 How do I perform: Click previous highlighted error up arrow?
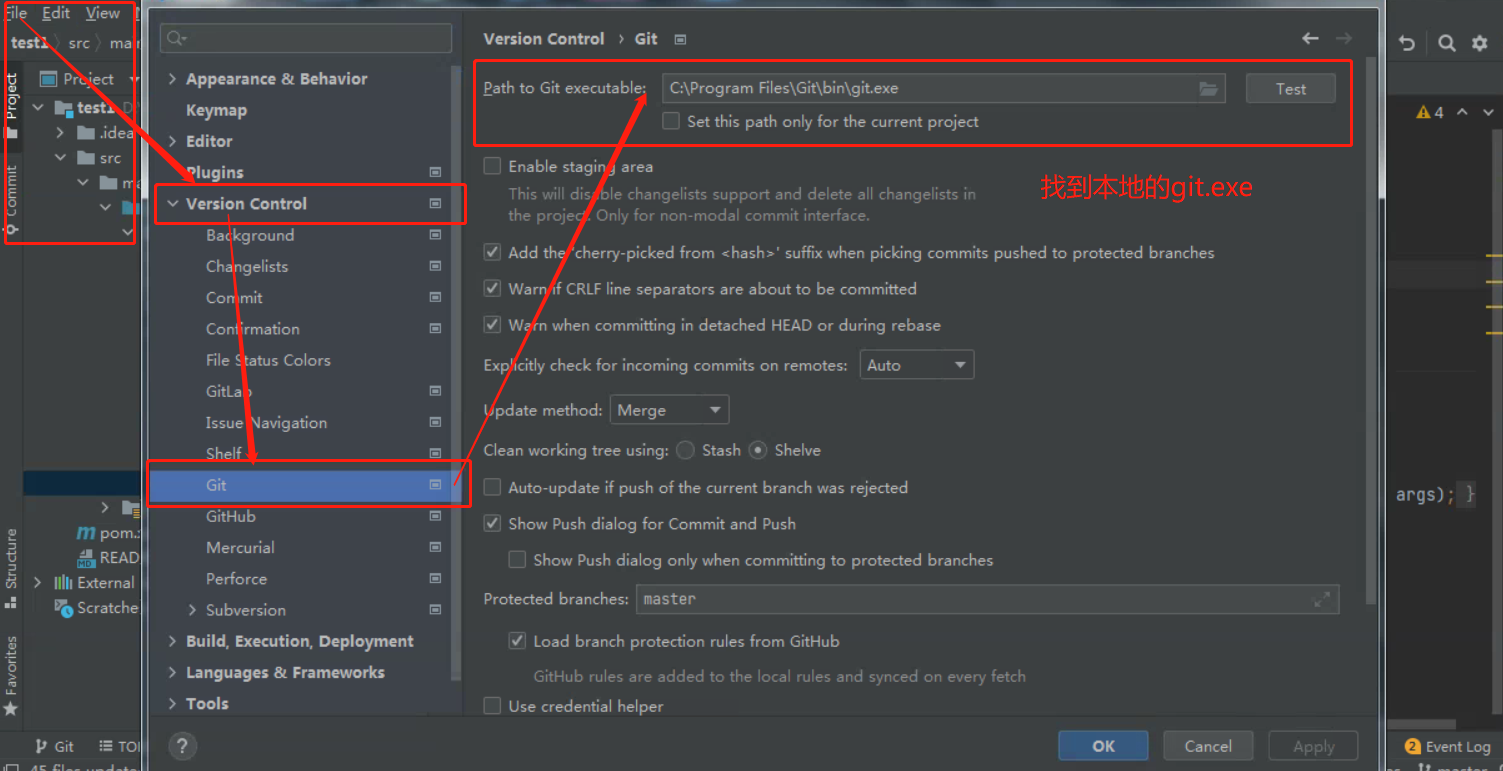coord(1462,113)
